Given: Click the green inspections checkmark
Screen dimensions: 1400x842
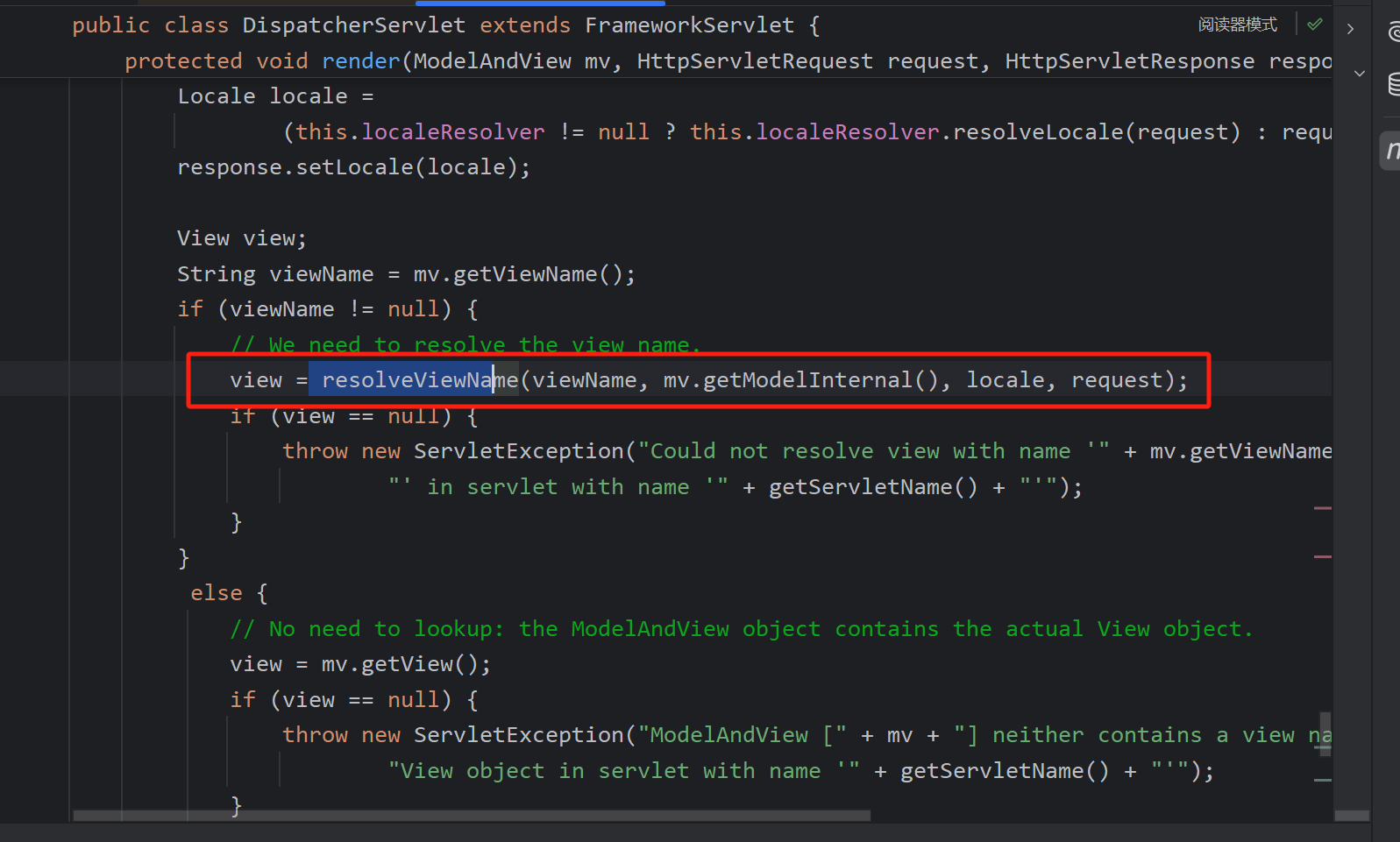Looking at the screenshot, I should coord(1314,25).
